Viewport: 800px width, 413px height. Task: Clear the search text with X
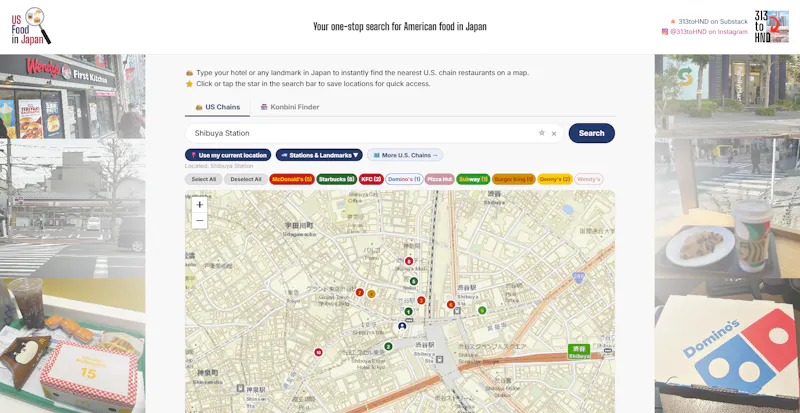coord(554,134)
